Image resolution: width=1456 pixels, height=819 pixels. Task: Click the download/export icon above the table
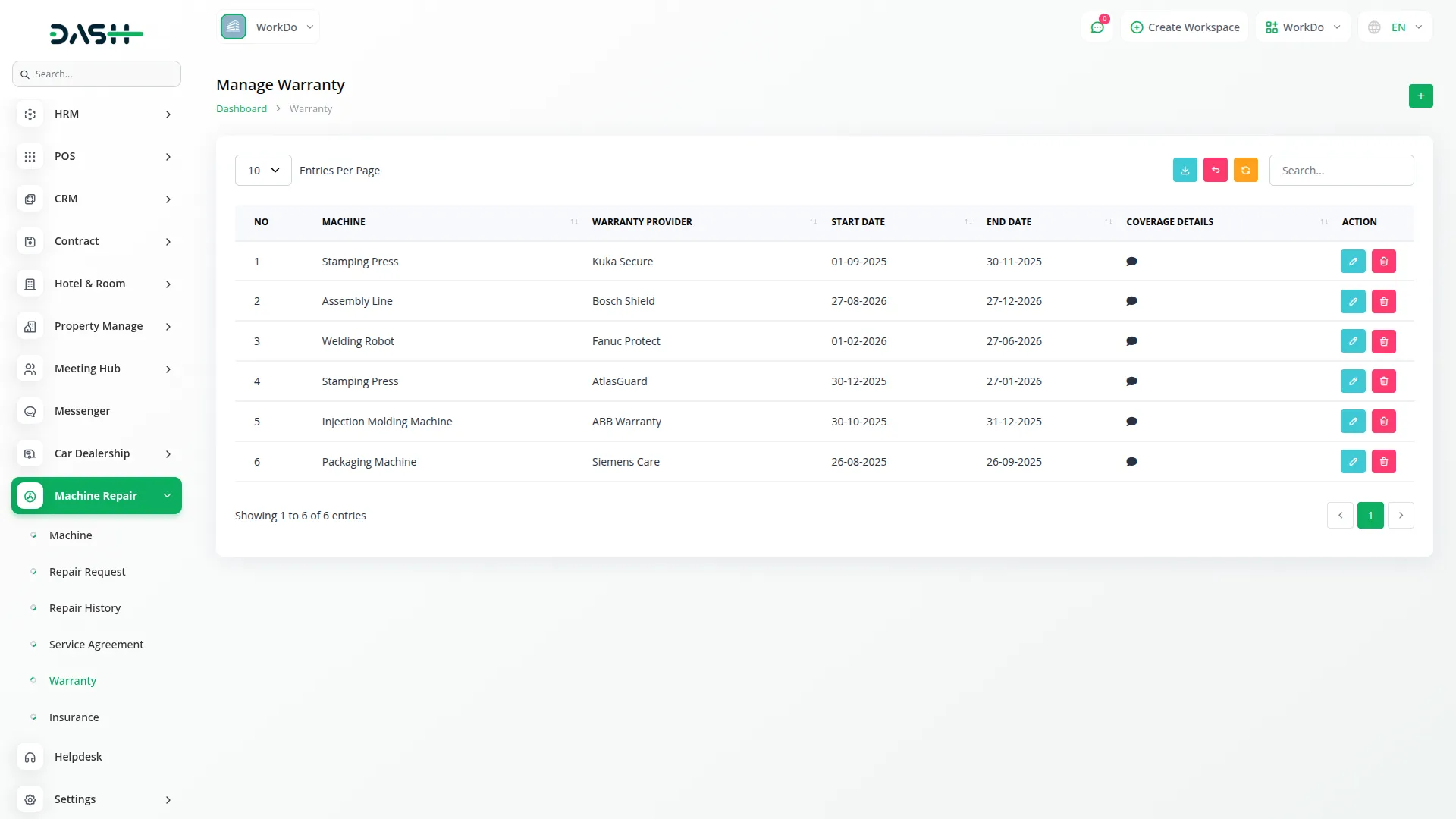1185,170
